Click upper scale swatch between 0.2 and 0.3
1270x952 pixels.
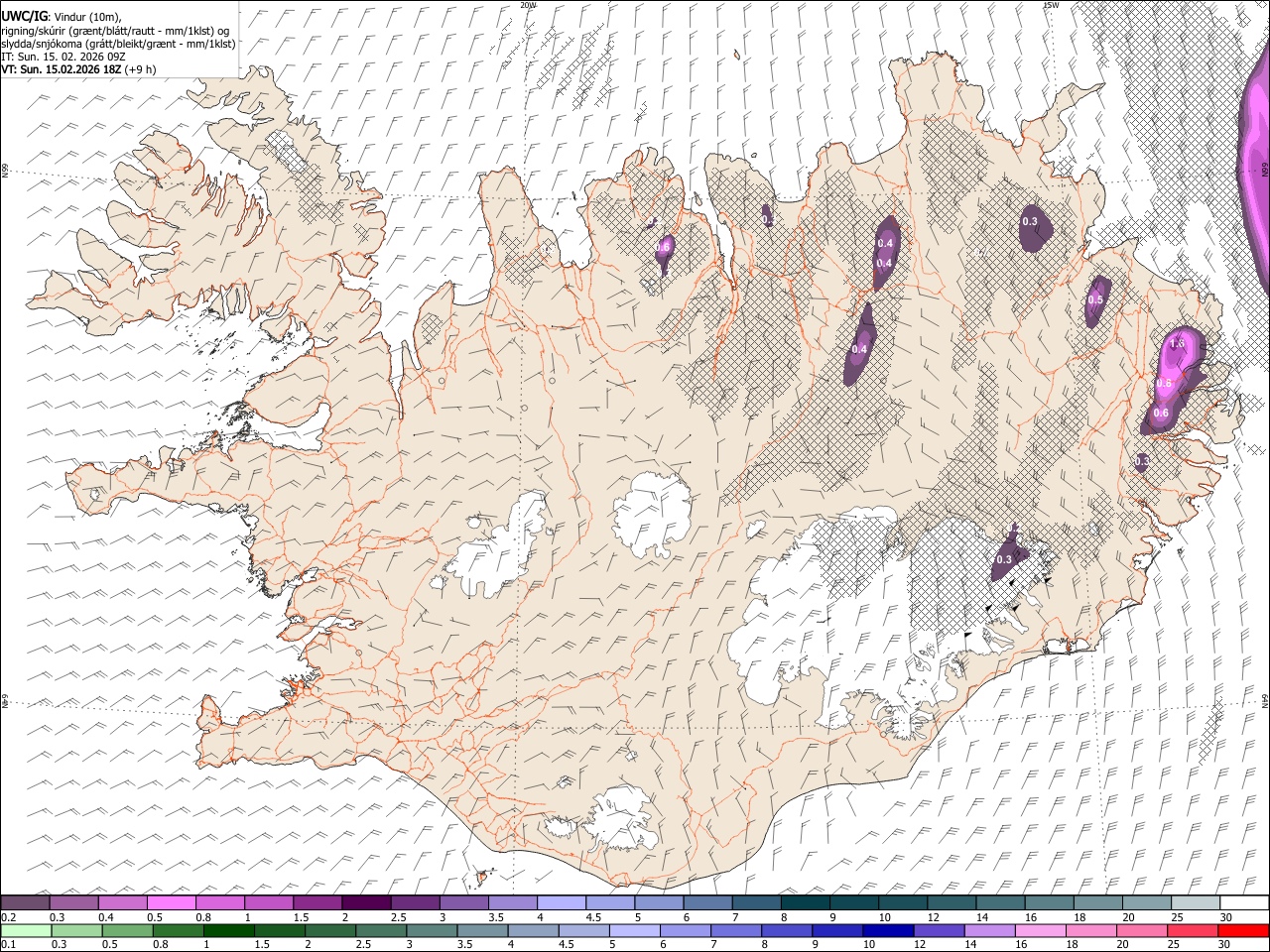[x=25, y=902]
